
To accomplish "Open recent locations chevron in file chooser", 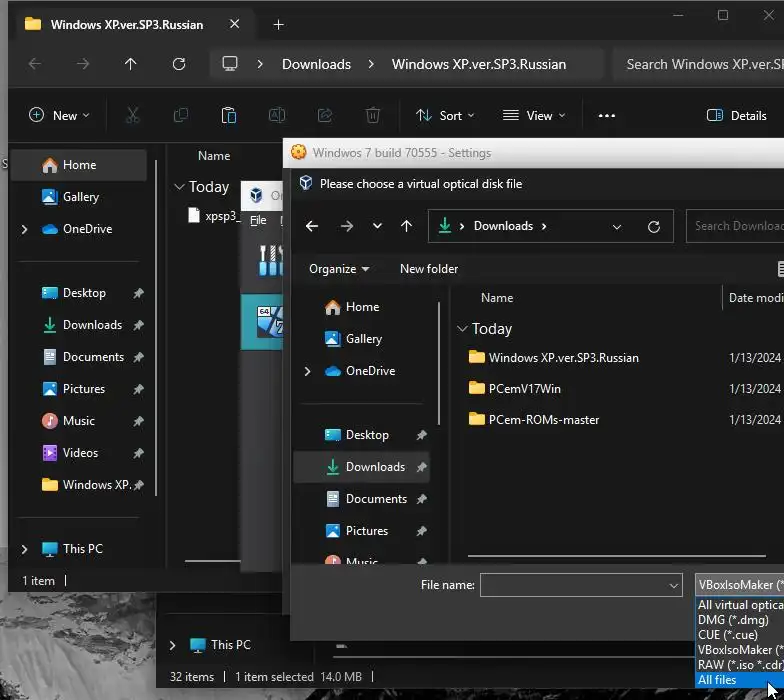I will 377,226.
